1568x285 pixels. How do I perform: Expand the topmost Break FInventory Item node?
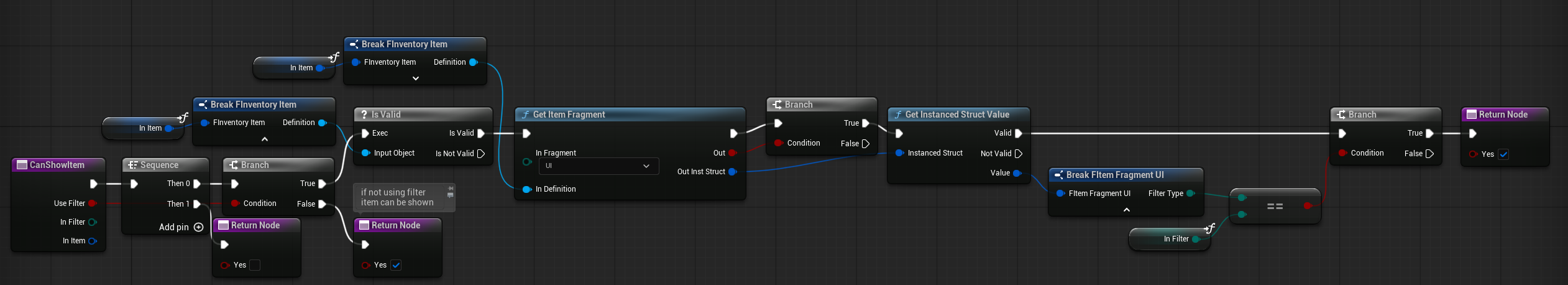tap(416, 78)
